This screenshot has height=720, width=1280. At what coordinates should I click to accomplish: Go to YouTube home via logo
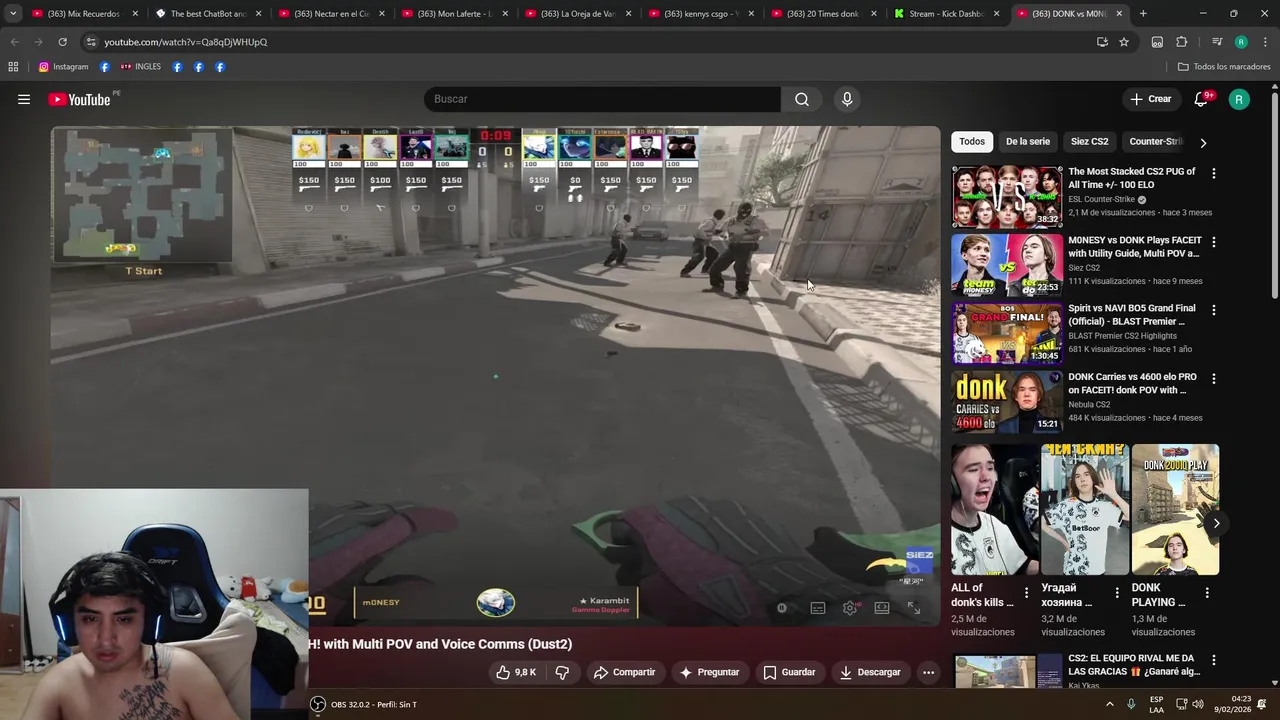click(x=79, y=99)
